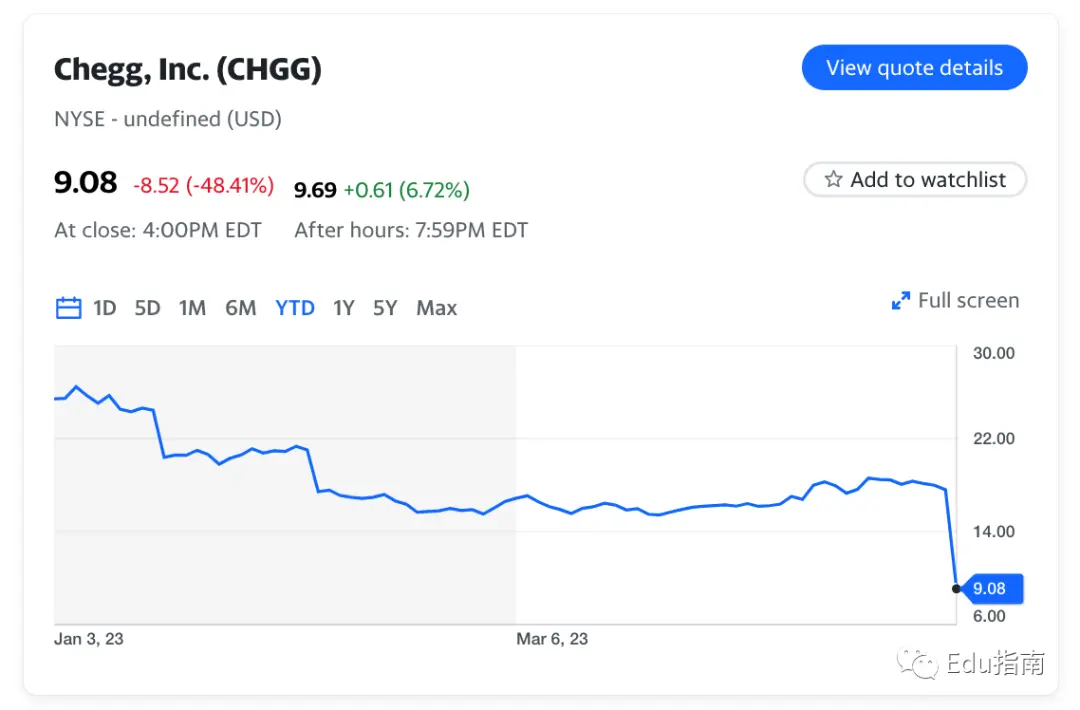Click the View quote details button
Viewport: 1080px width, 710px height.
tap(914, 68)
